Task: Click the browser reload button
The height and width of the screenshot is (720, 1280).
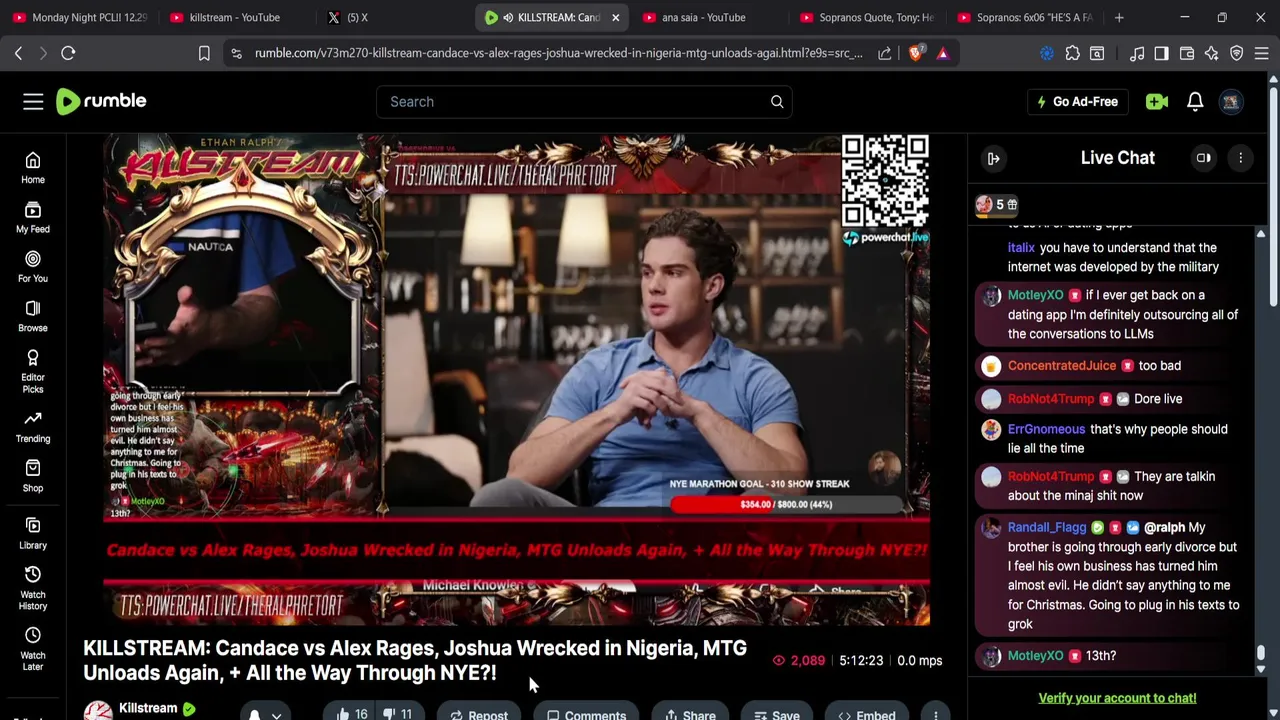Action: [x=68, y=53]
